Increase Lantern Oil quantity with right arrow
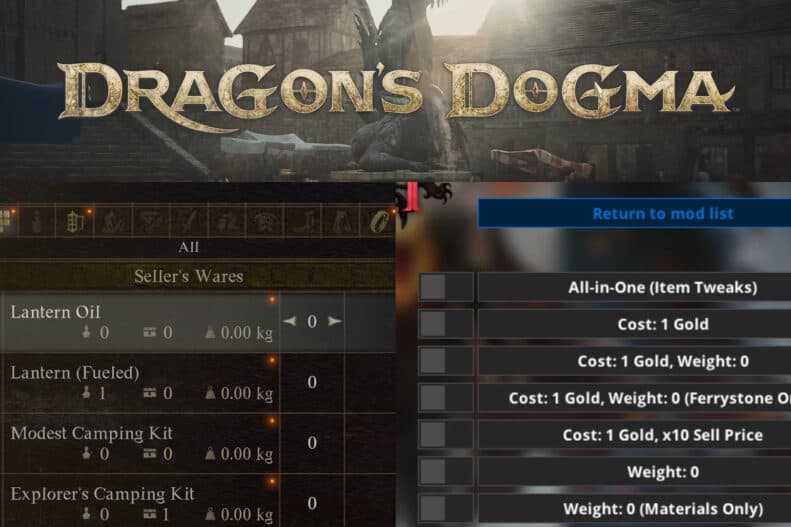Viewport: 791px width, 527px height. pyautogui.click(x=334, y=321)
